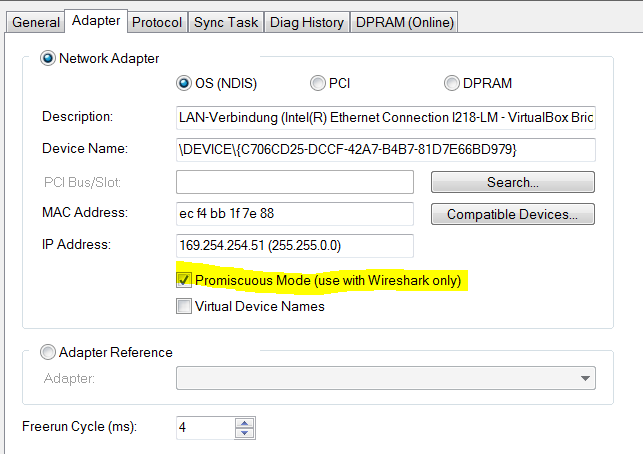
Task: Click the Search... button
Action: 513,182
